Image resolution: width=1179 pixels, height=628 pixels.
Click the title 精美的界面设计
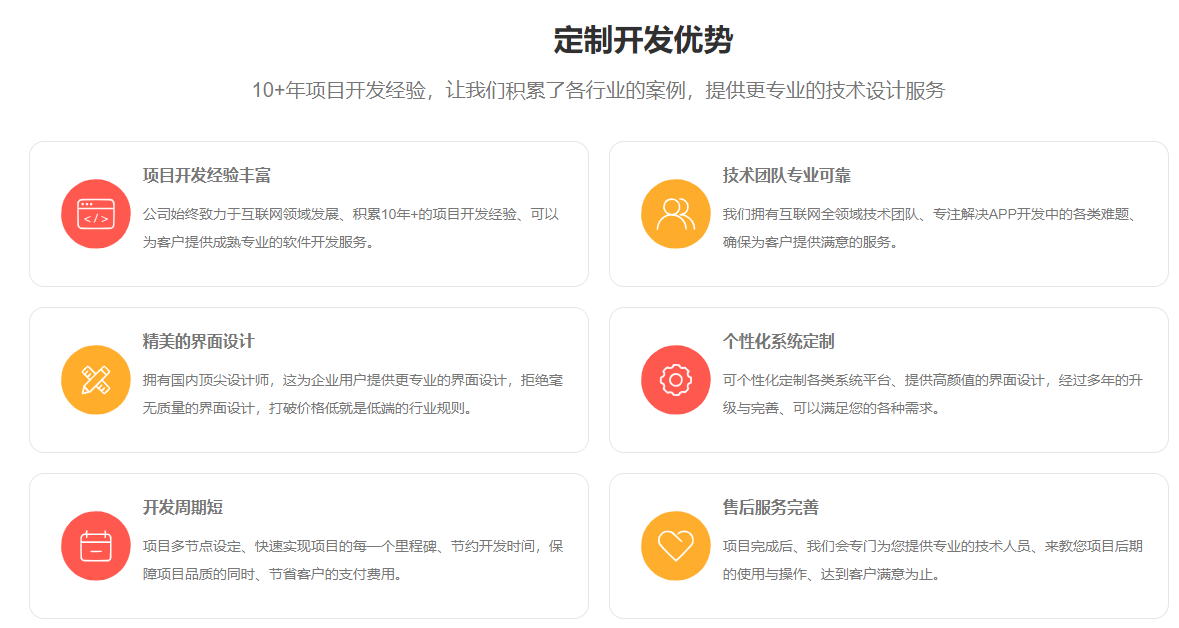point(199,341)
